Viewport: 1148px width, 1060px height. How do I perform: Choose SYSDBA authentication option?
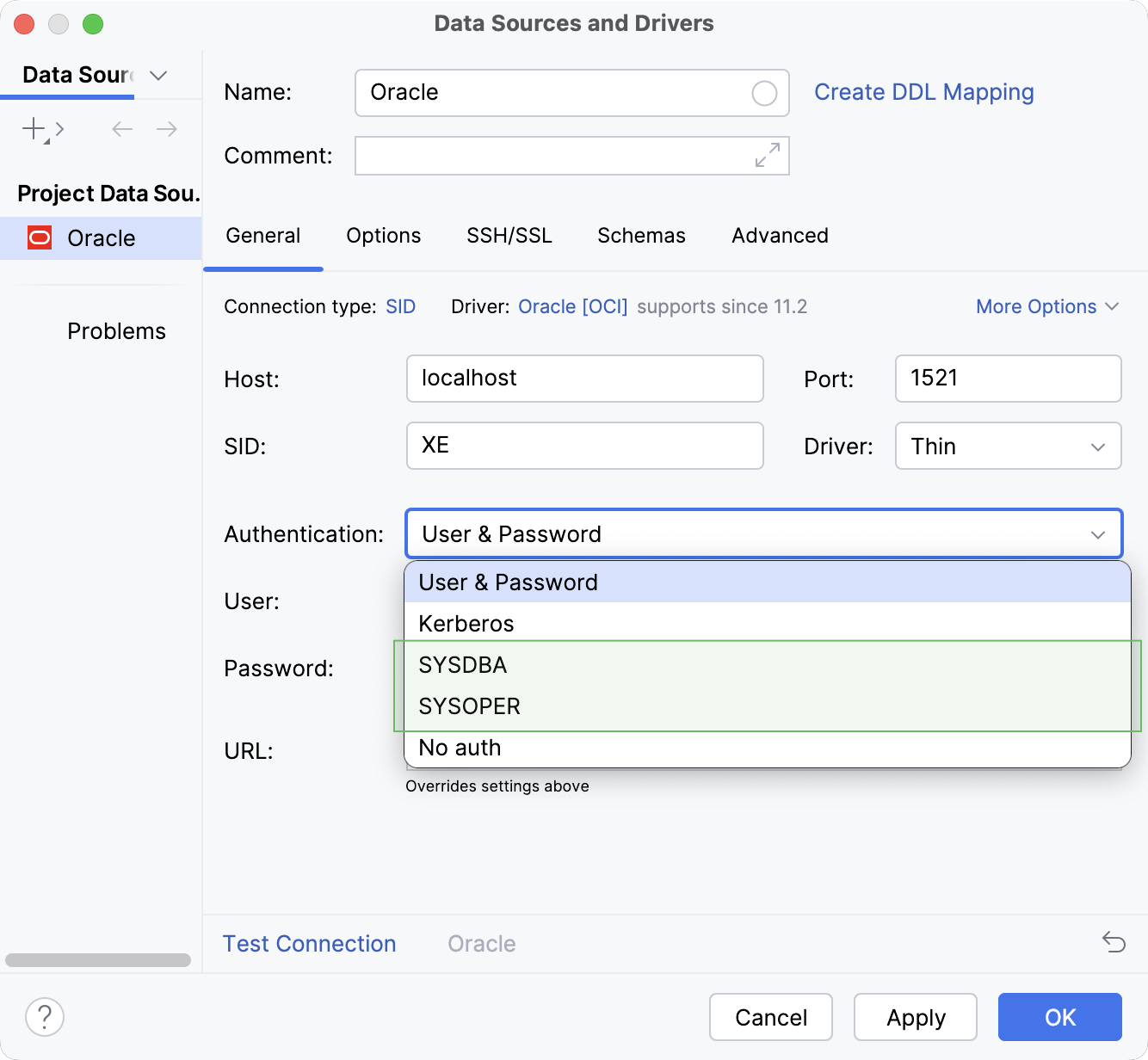click(767, 665)
